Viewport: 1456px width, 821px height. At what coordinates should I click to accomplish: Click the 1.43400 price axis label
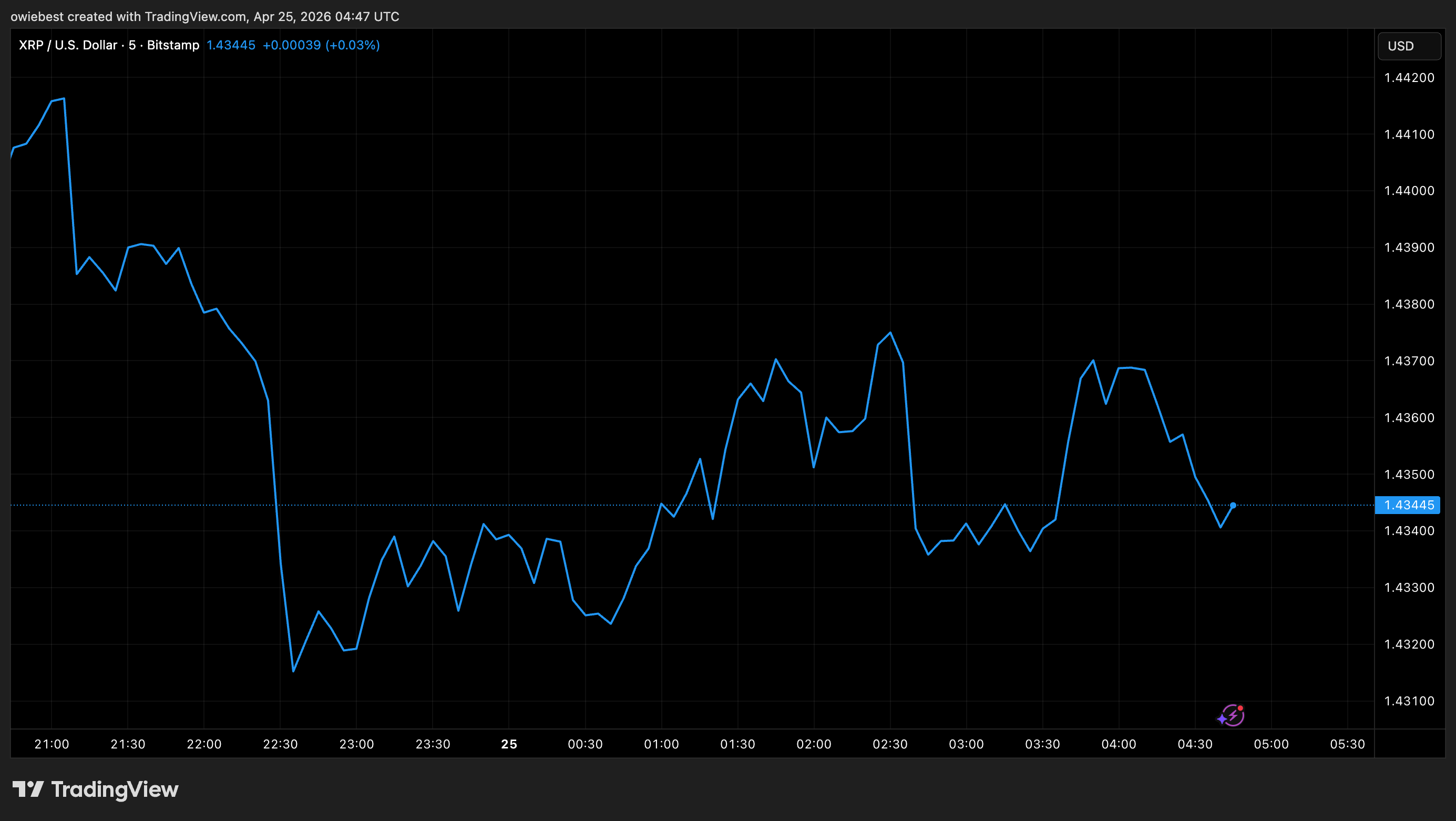coord(1409,531)
